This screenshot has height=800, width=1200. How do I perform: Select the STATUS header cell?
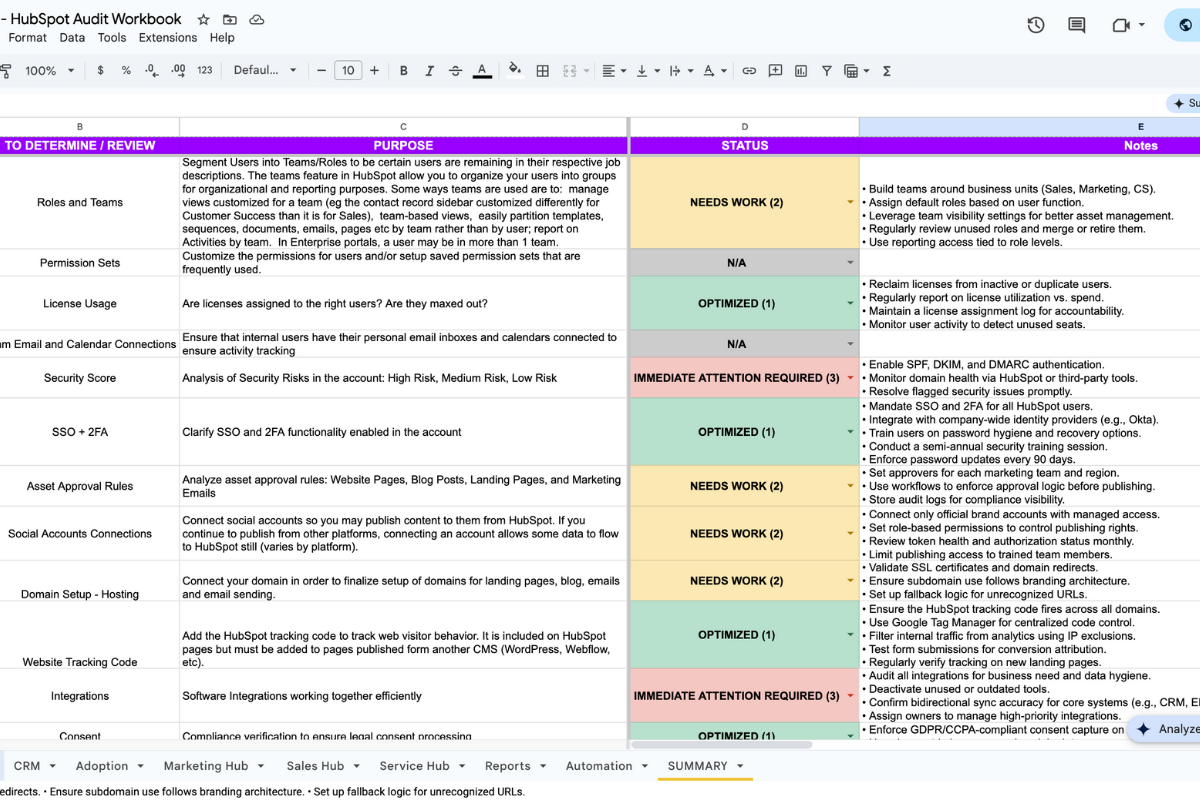(x=744, y=146)
